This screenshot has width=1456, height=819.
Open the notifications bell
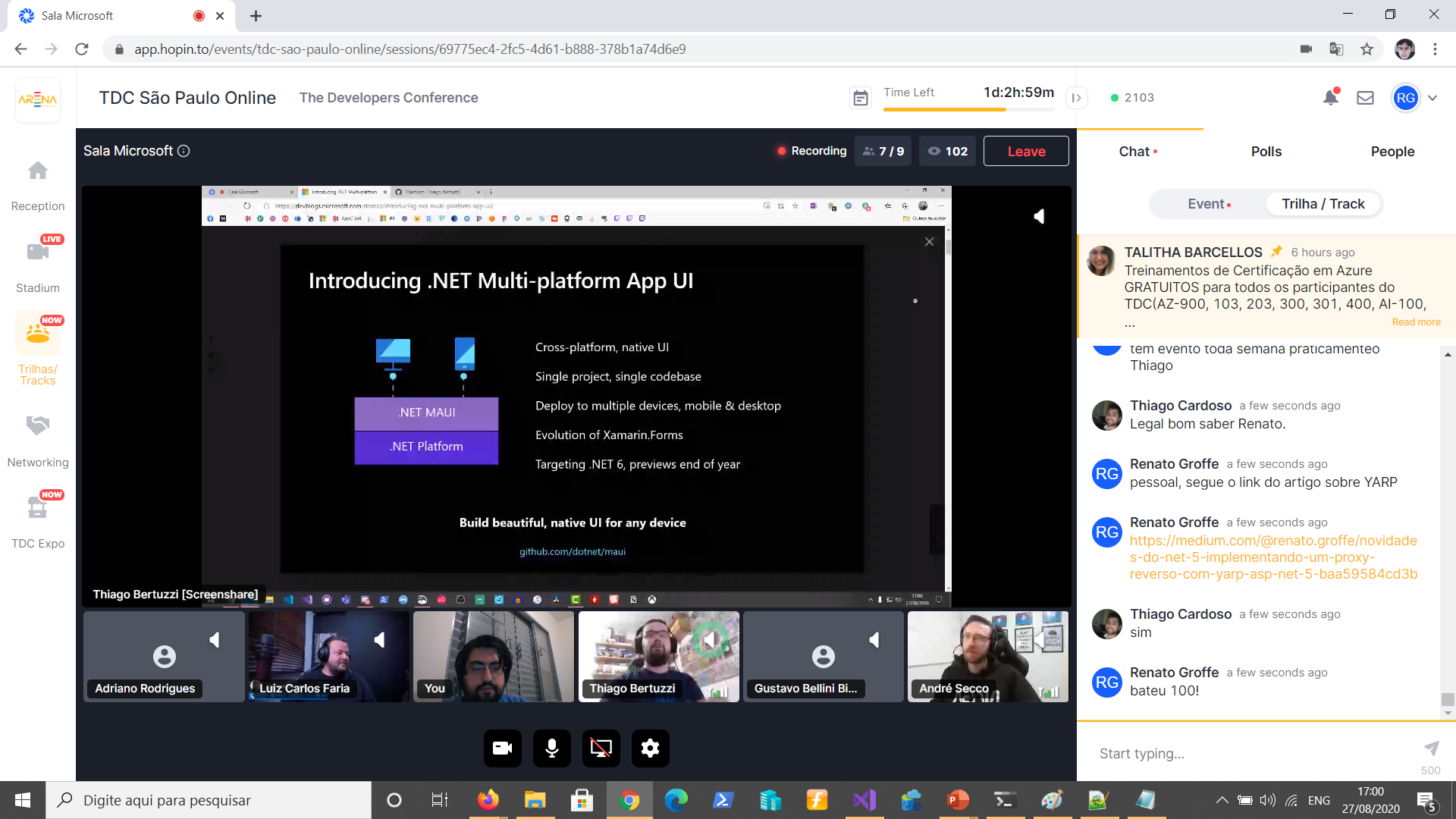[x=1329, y=97]
